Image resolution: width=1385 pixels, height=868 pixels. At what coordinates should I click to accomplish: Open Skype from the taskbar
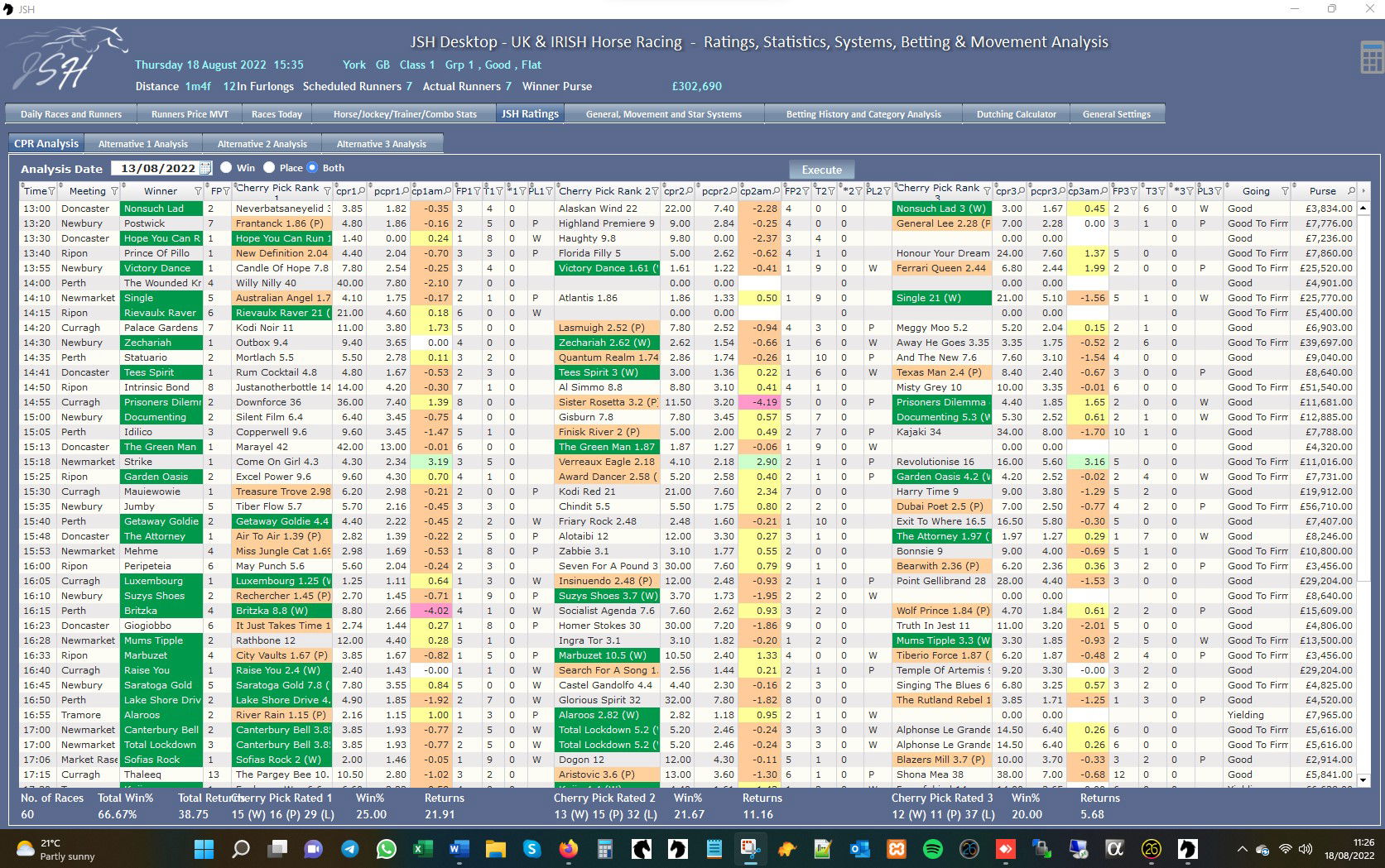(x=531, y=849)
